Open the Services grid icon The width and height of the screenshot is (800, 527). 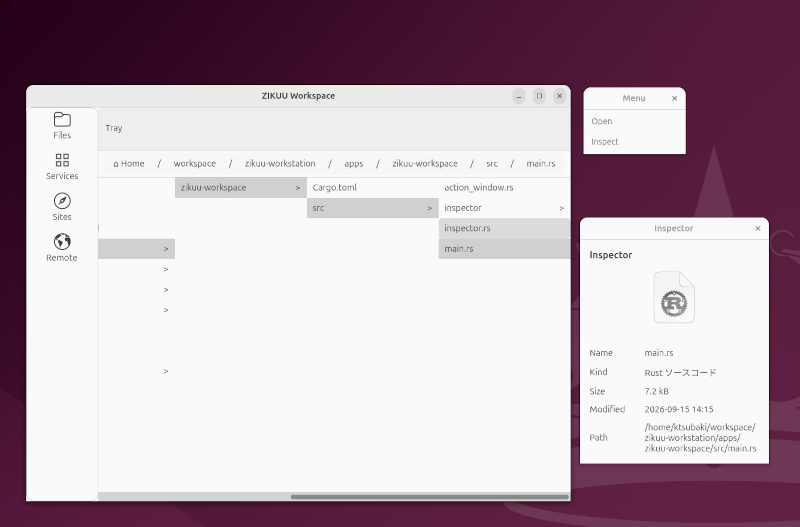tap(62, 160)
